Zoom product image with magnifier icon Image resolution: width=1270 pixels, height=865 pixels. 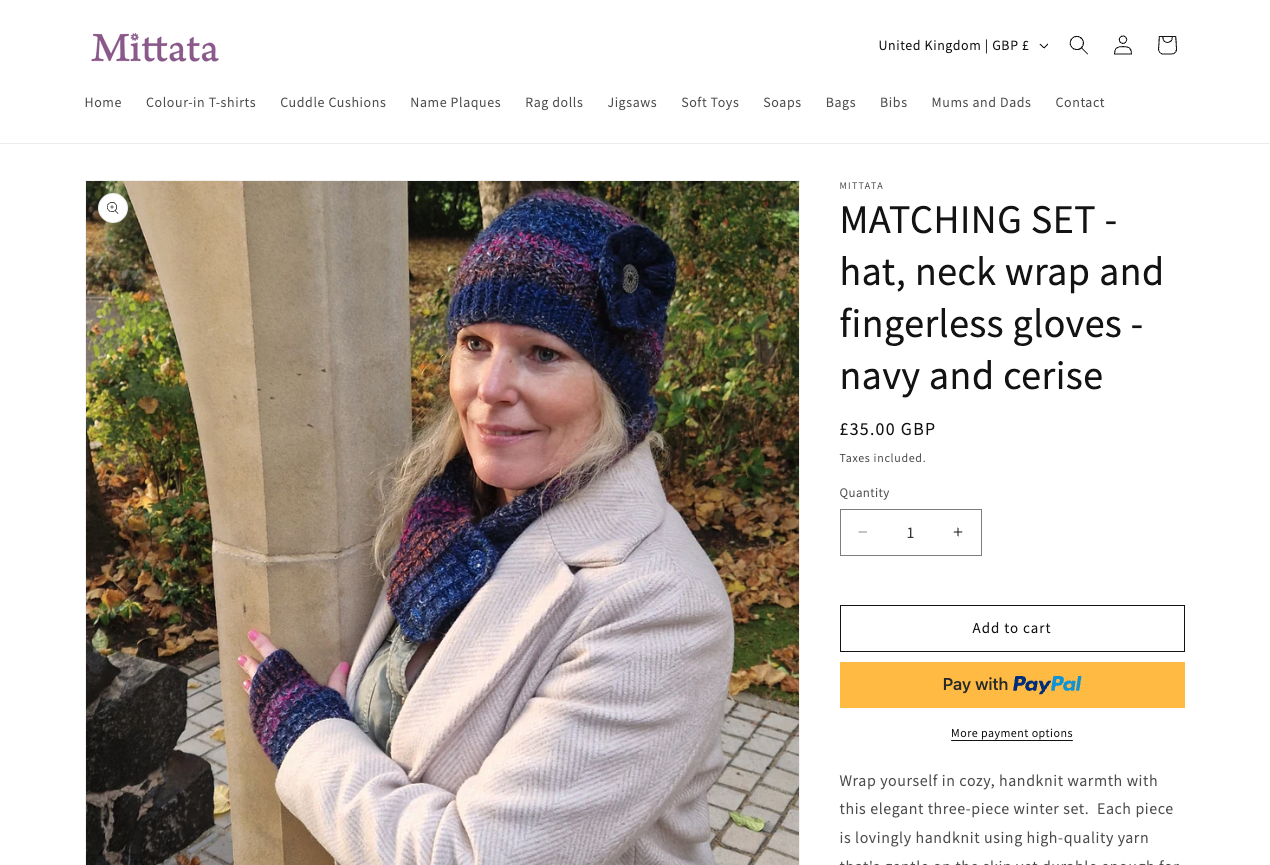113,208
